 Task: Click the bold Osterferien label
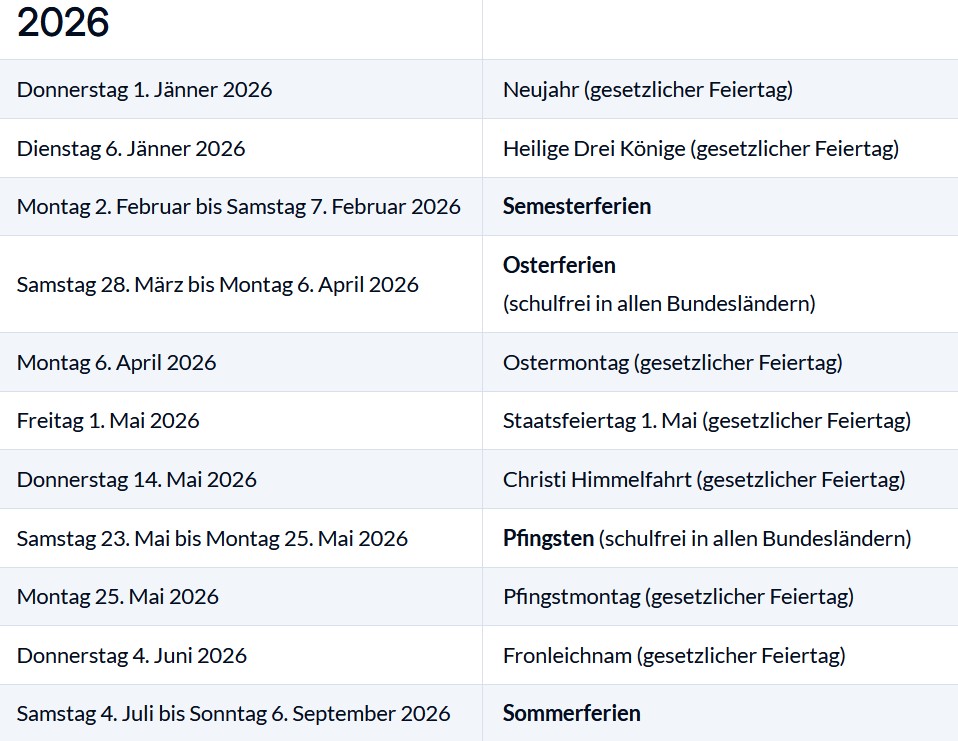click(x=559, y=266)
